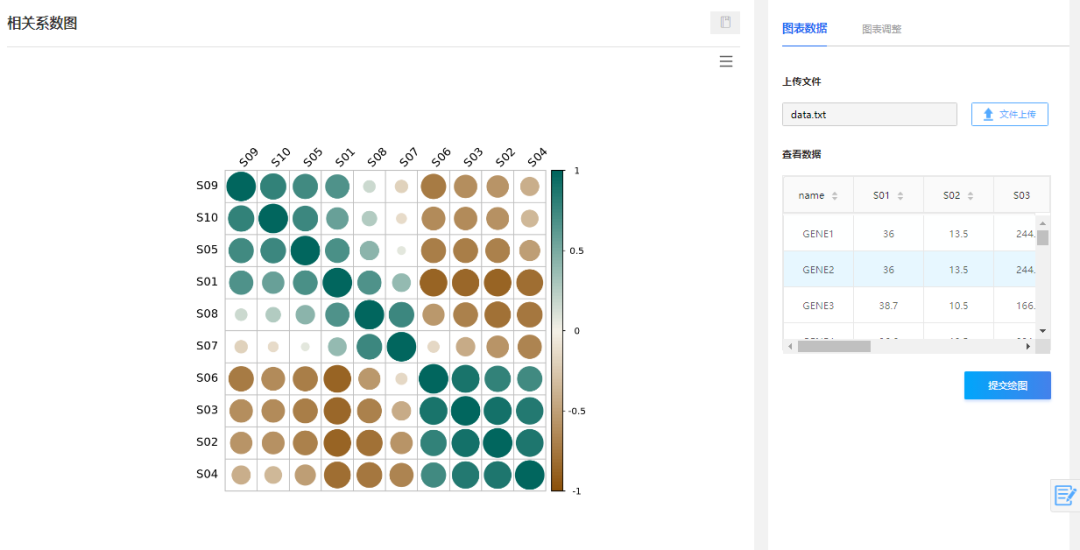Open the chart hamburger menu
Screen dimensions: 1080x550
pyautogui.click(x=726, y=62)
